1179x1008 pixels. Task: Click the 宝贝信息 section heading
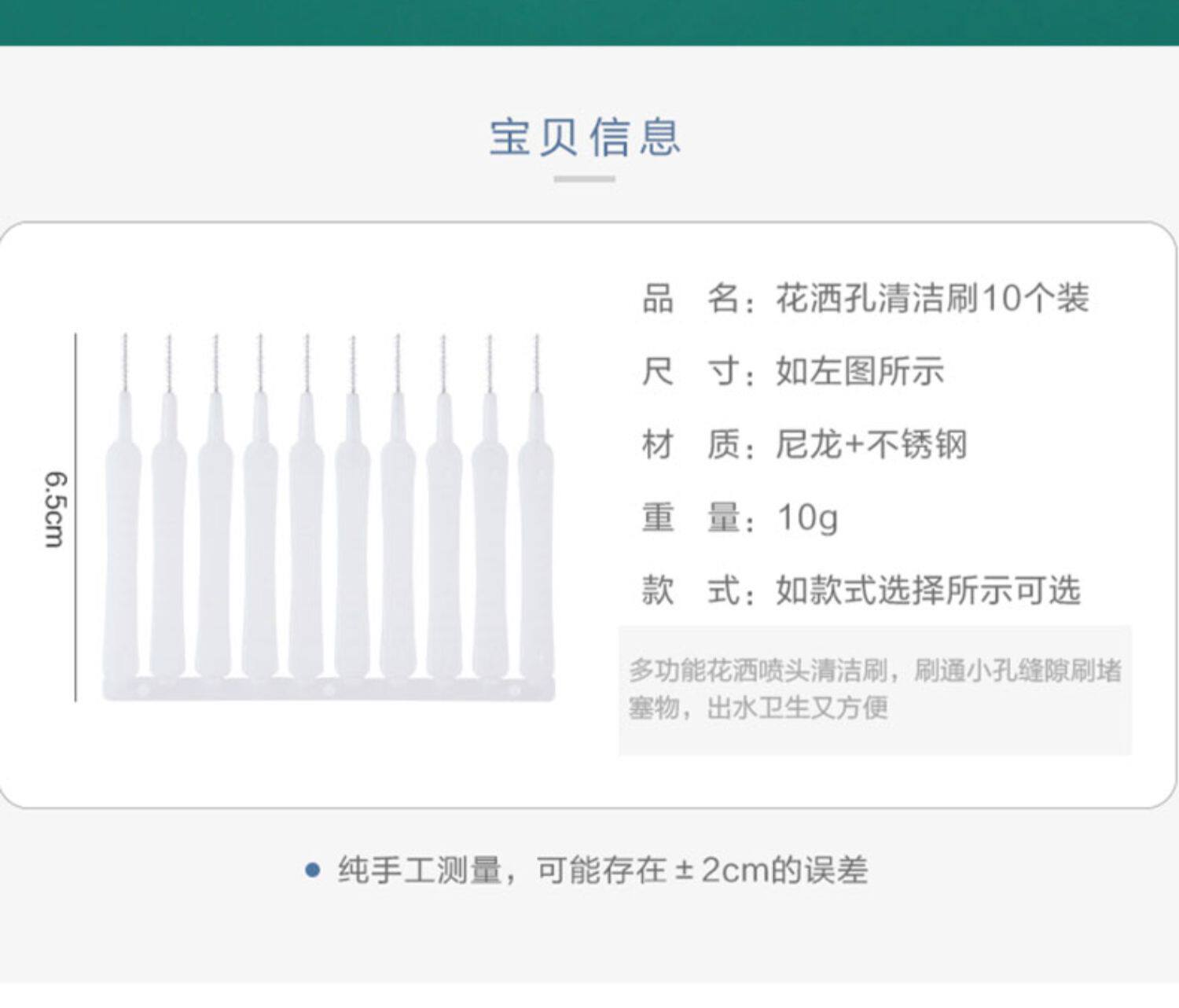click(585, 137)
